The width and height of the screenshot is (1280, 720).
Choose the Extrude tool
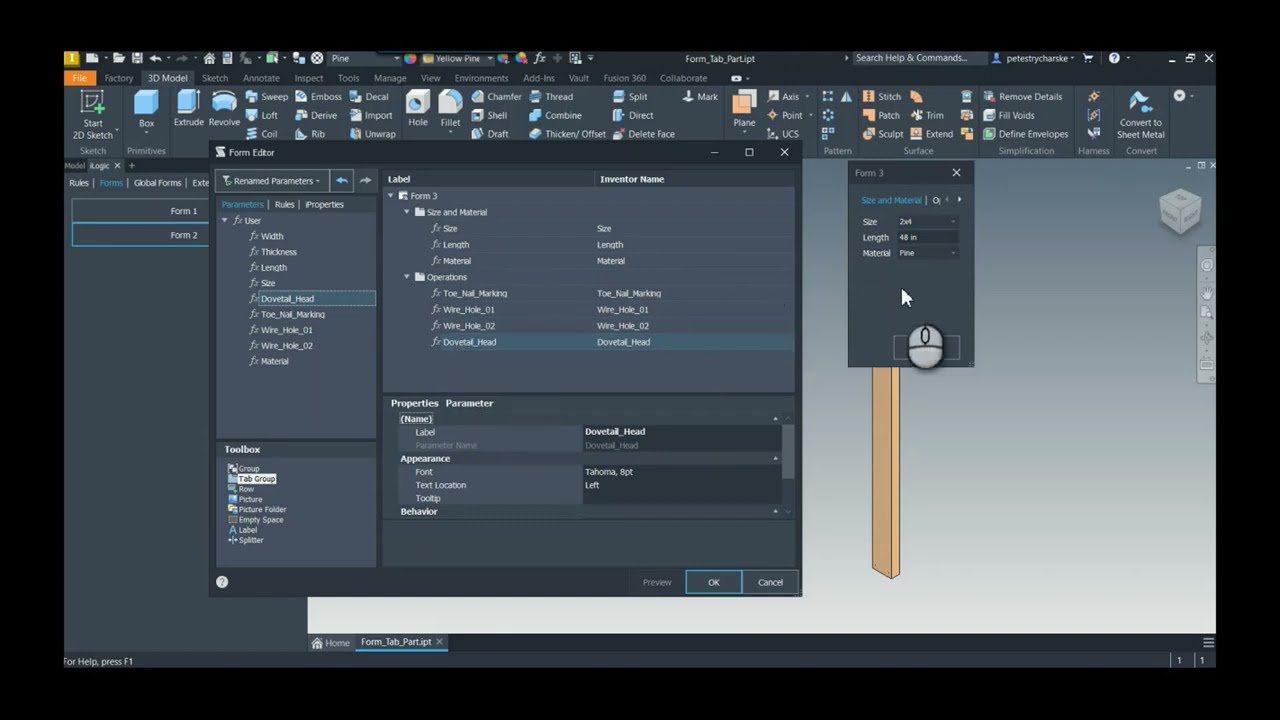188,110
